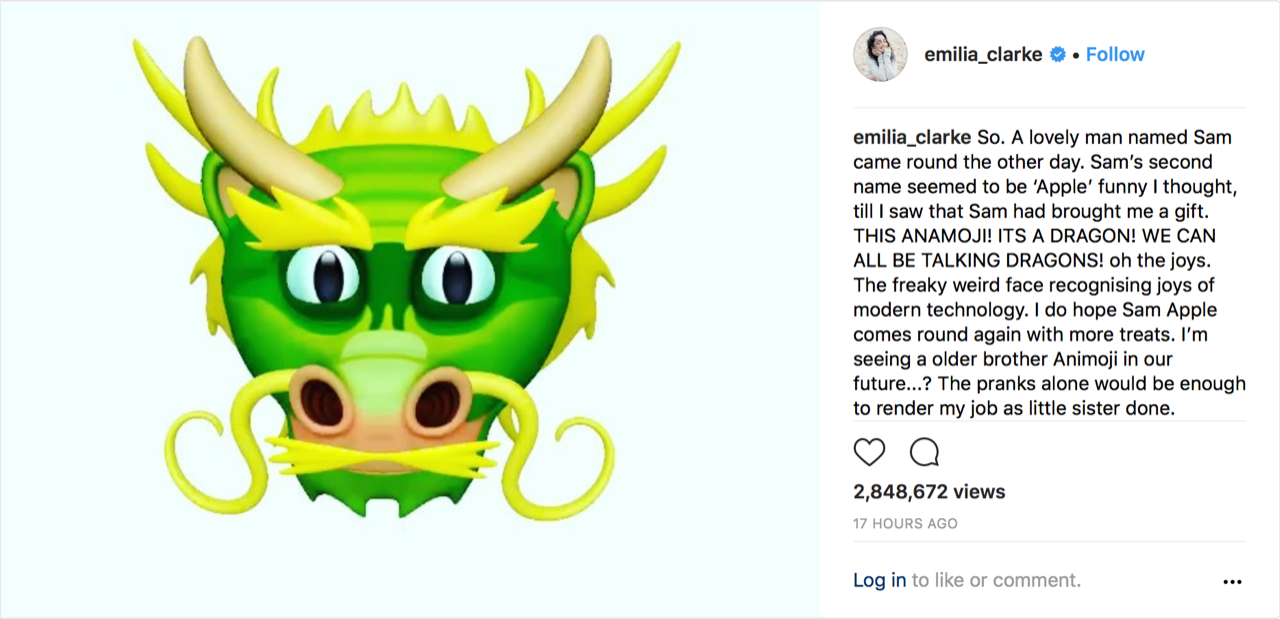Image resolution: width=1280 pixels, height=619 pixels.
Task: Like the post with the heart icon
Action: [x=869, y=452]
